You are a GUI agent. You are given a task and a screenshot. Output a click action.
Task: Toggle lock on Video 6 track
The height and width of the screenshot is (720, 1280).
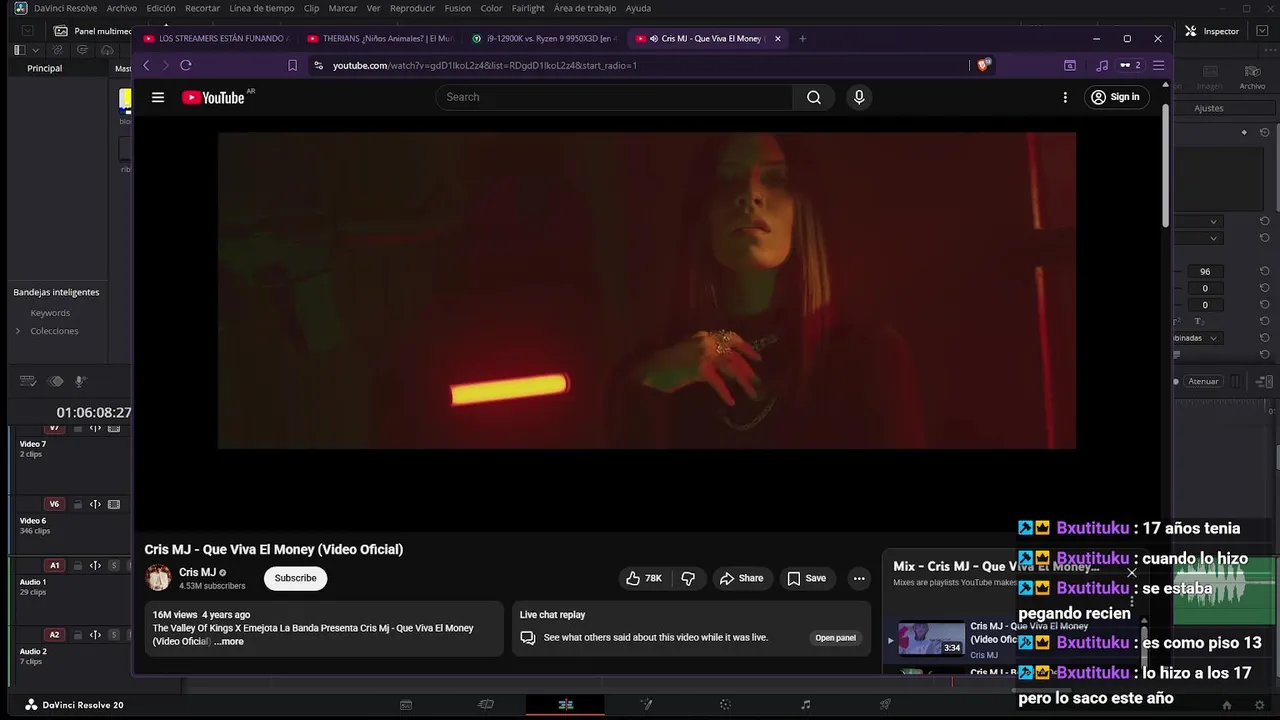[x=77, y=504]
